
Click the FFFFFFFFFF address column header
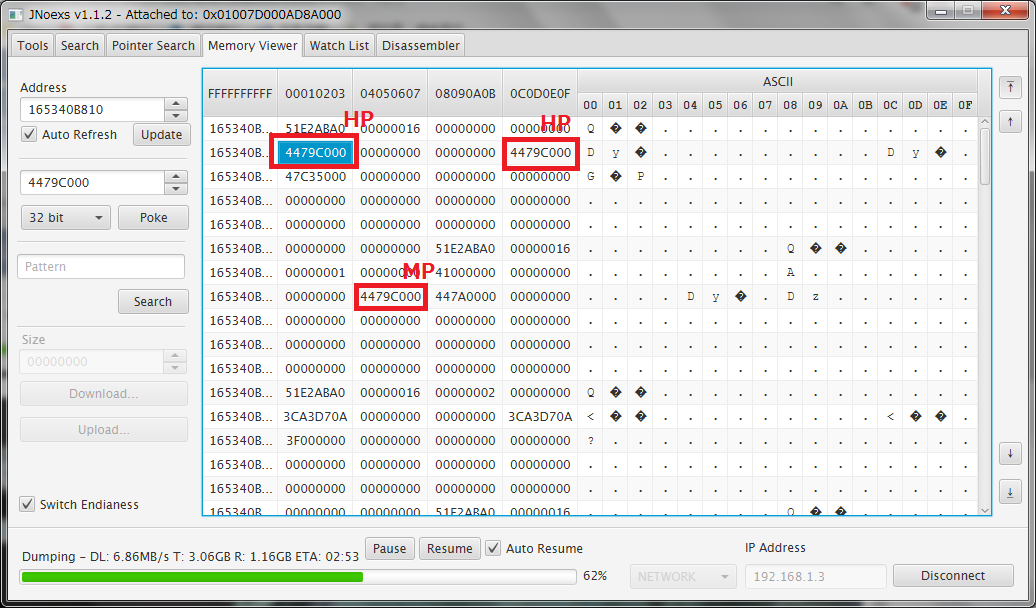pyautogui.click(x=240, y=93)
